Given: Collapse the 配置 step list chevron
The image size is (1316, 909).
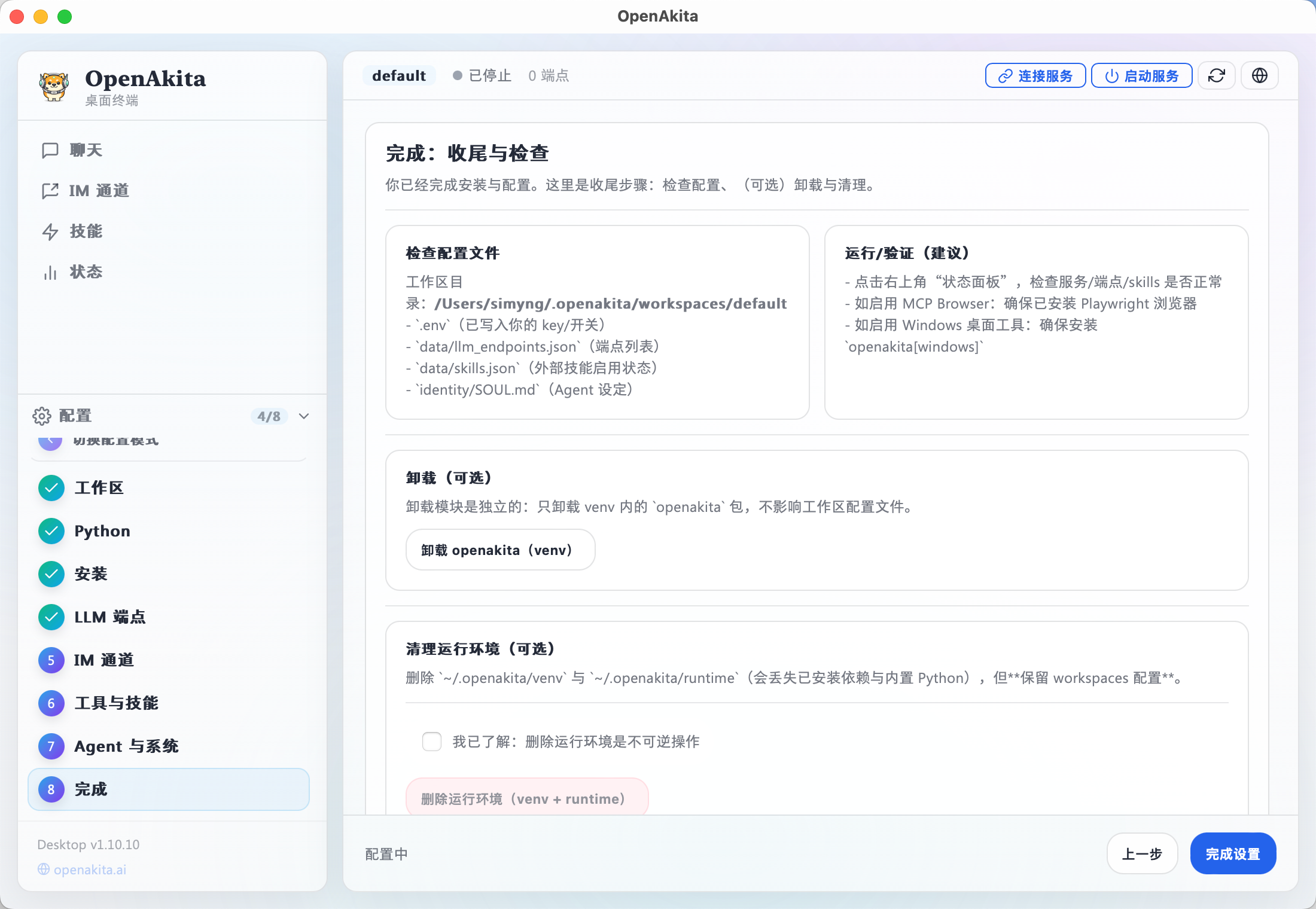Looking at the screenshot, I should coord(303,416).
